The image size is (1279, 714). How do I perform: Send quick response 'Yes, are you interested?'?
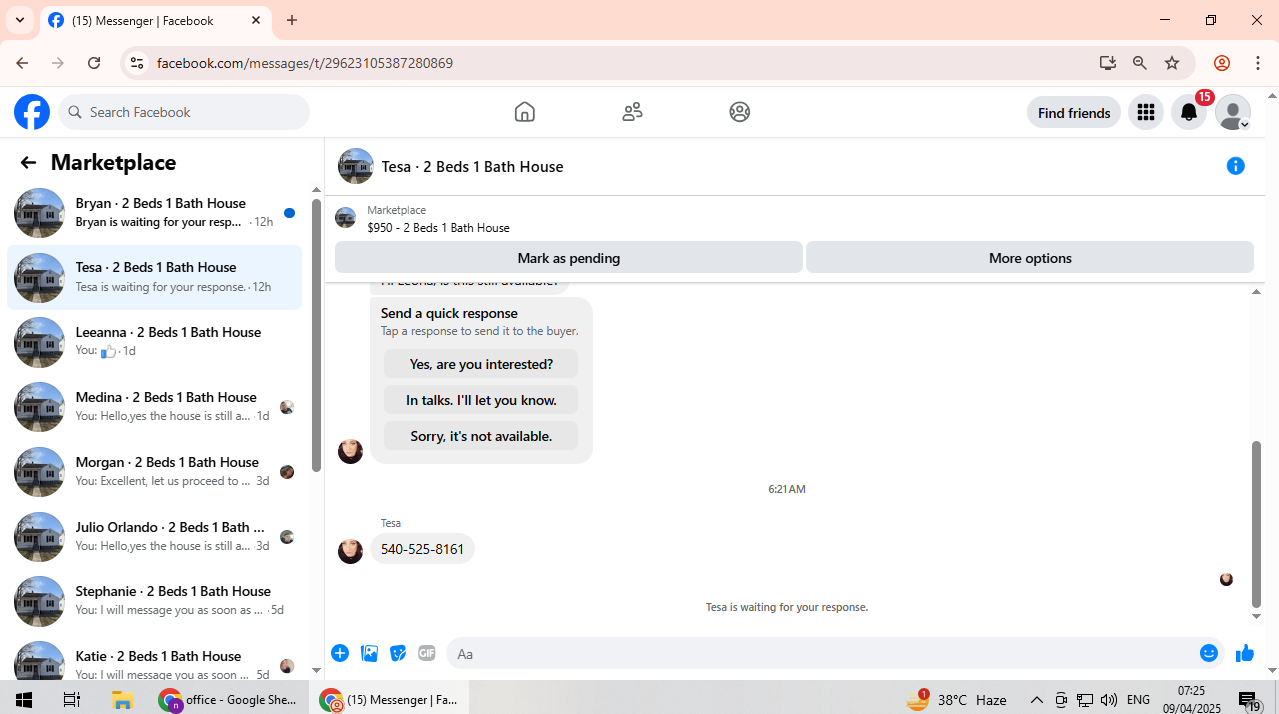tap(481, 364)
